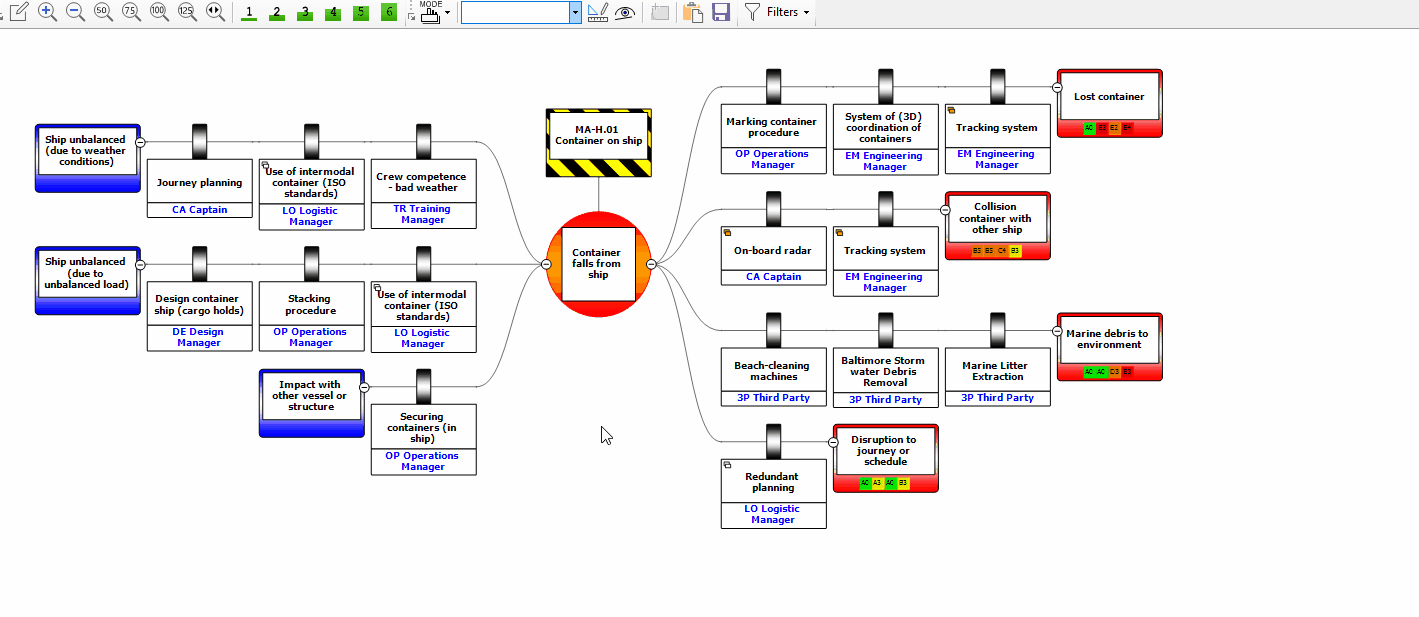Click the zoom in magnifier icon
1419x617 pixels.
point(47,12)
